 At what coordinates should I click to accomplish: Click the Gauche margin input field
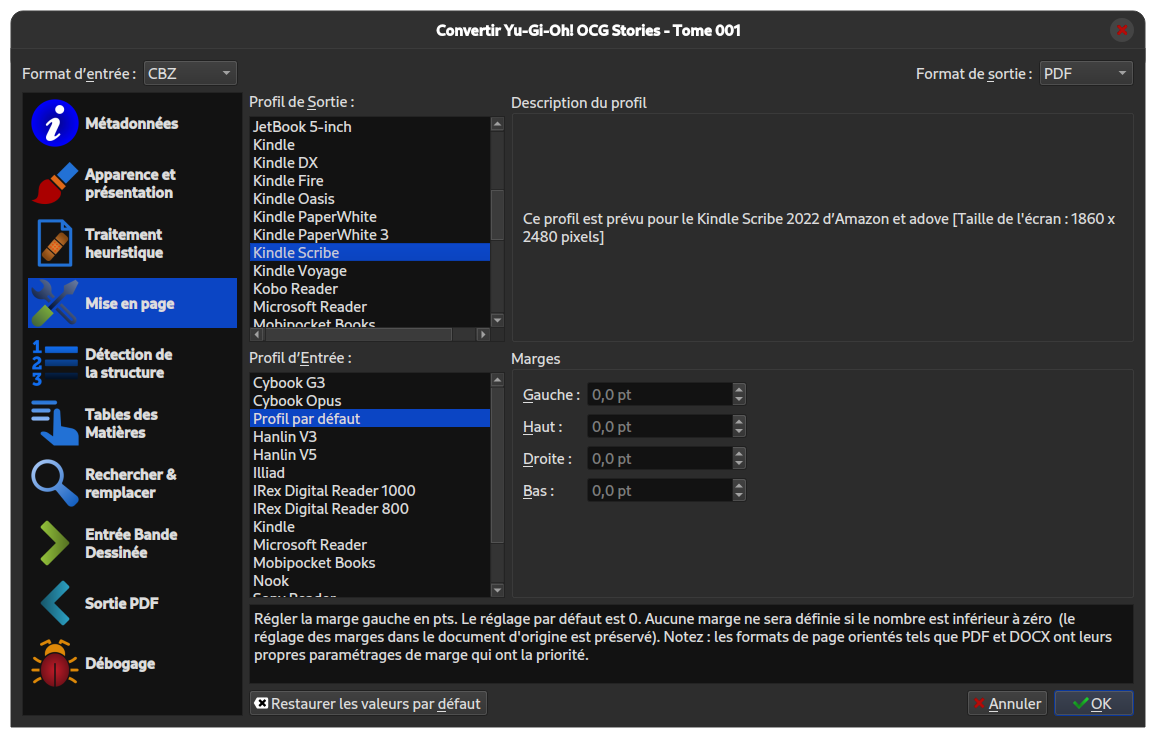pos(660,394)
